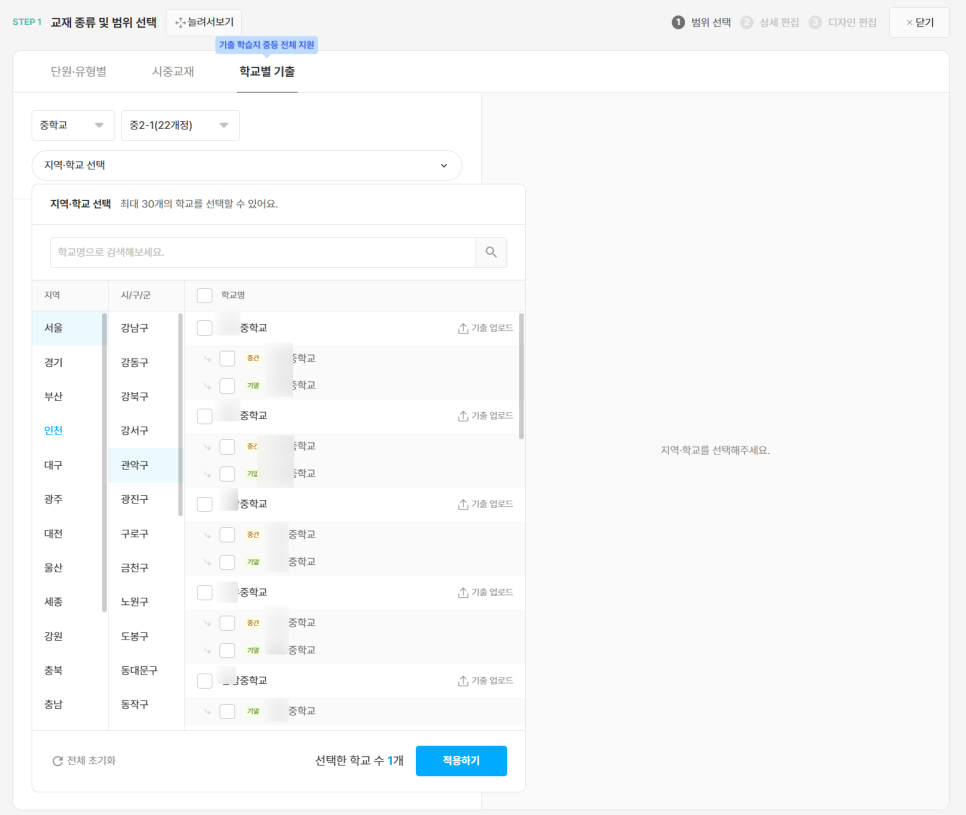966x815 pixels.
Task: Click the magnifier search icon
Action: coord(491,252)
